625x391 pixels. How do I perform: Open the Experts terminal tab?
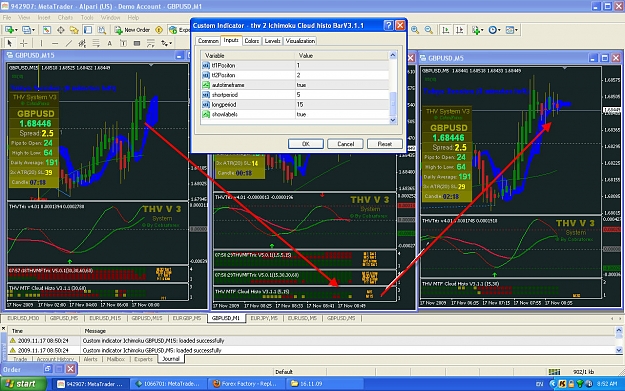click(143, 359)
